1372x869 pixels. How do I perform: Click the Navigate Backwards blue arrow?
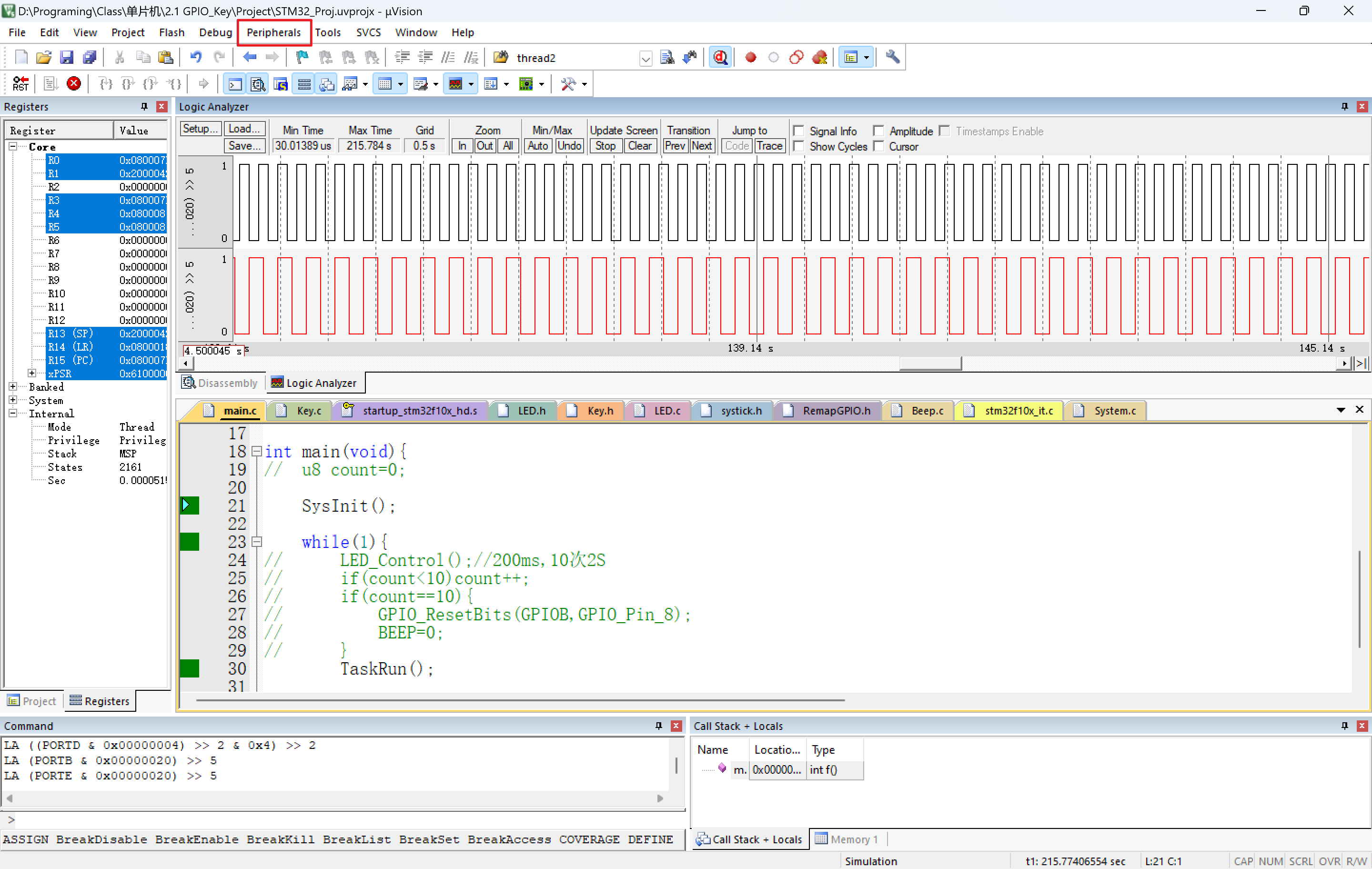[250, 58]
